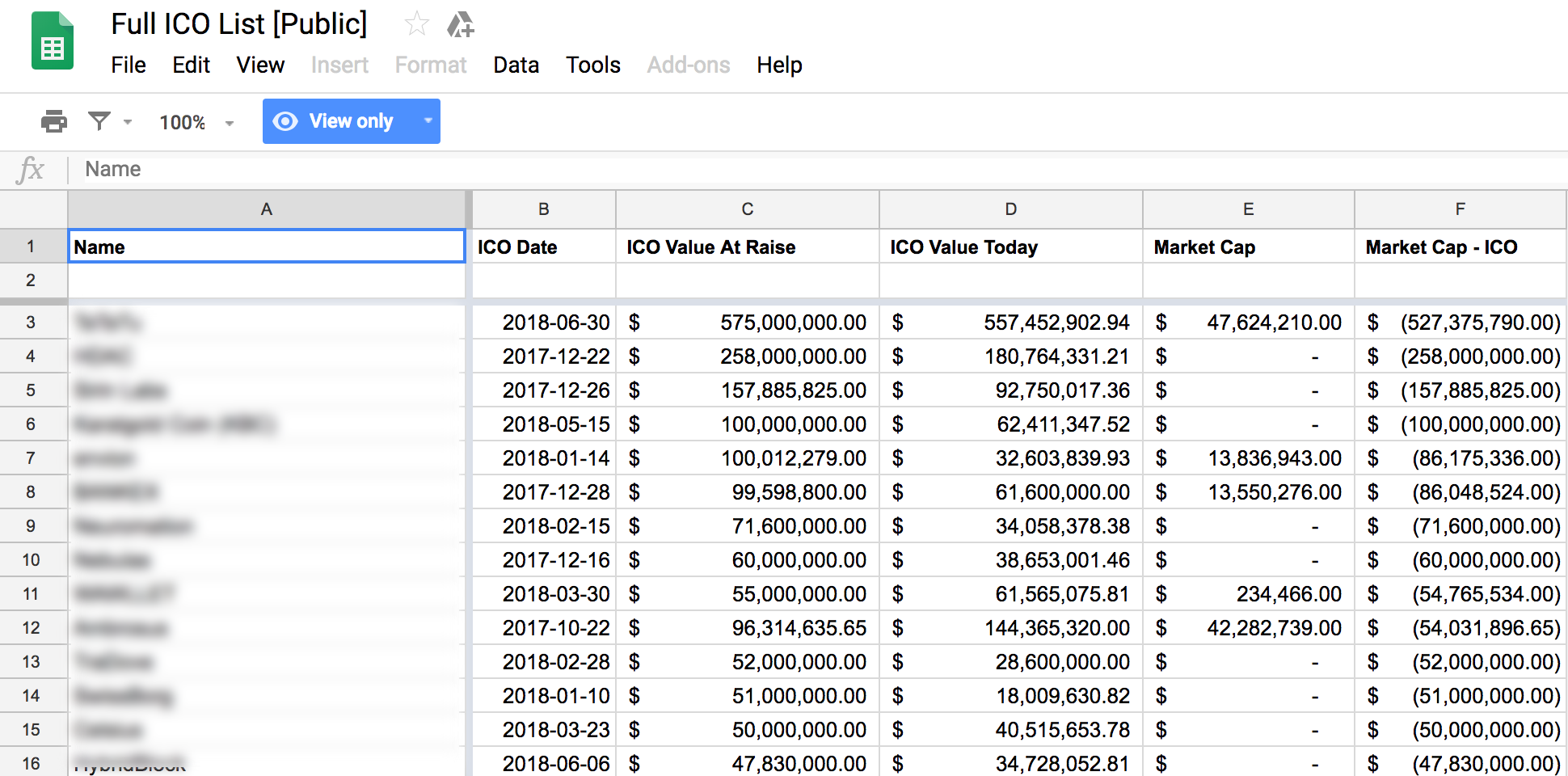
Task: Select column C header
Action: [x=748, y=209]
